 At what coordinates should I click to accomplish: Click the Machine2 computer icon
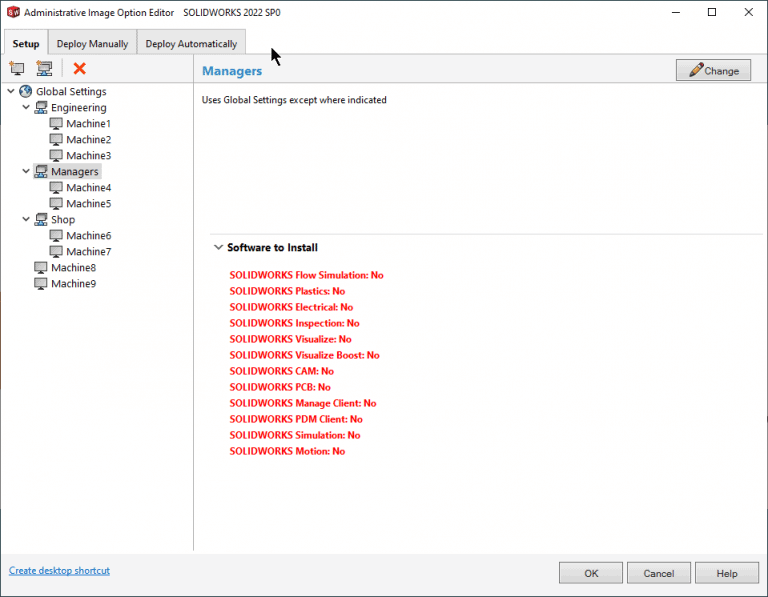pyautogui.click(x=56, y=140)
